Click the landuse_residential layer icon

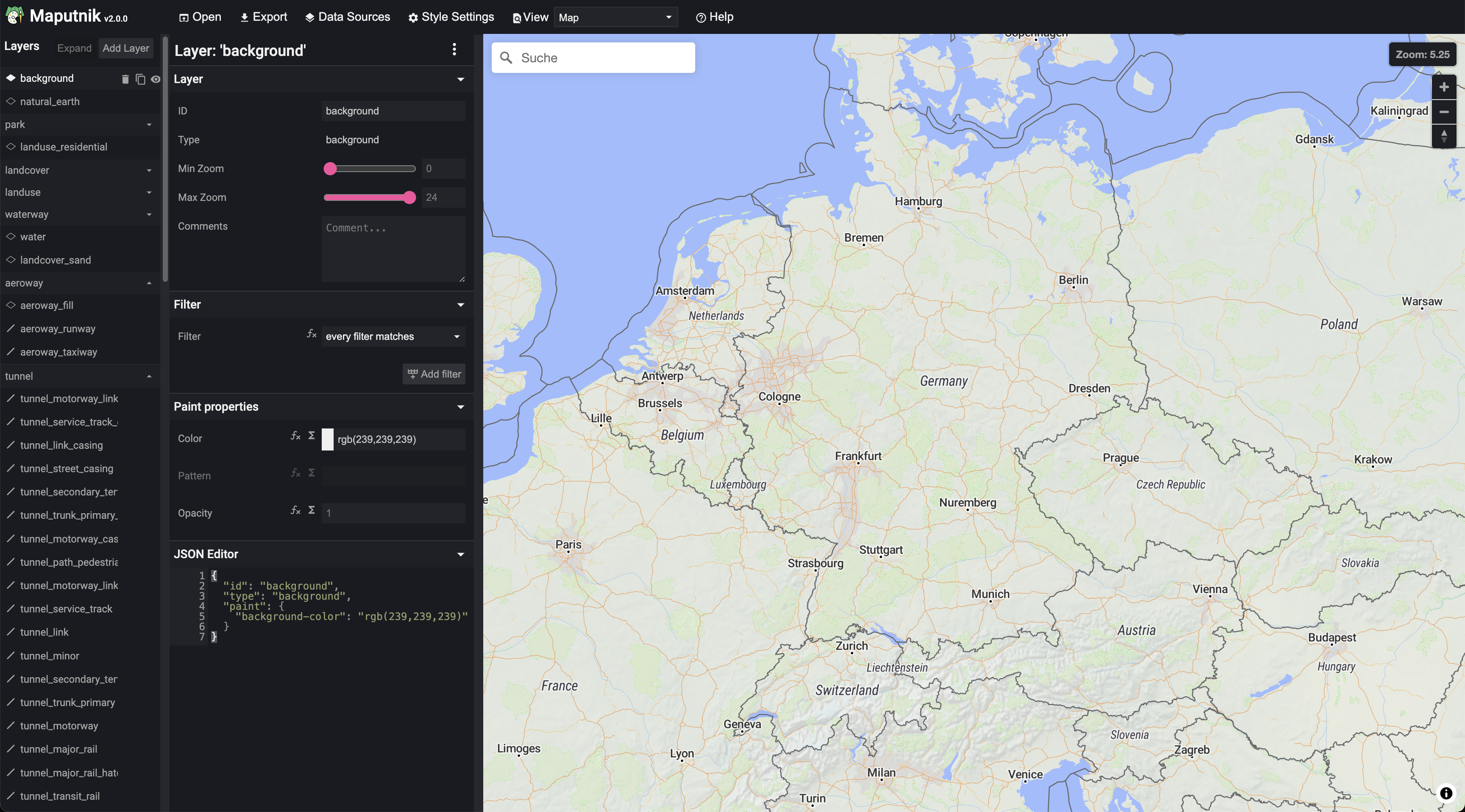(x=11, y=146)
